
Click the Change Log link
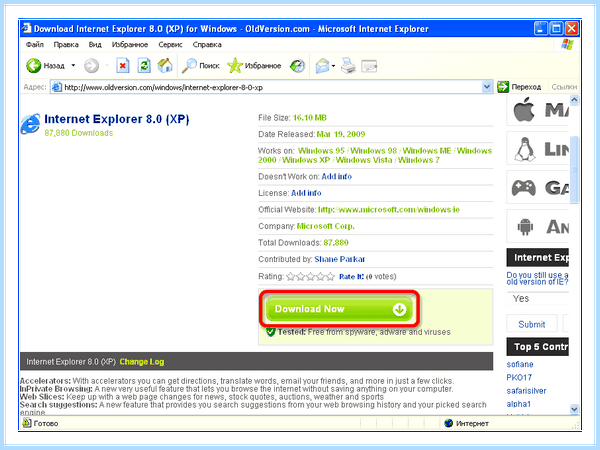[142, 362]
